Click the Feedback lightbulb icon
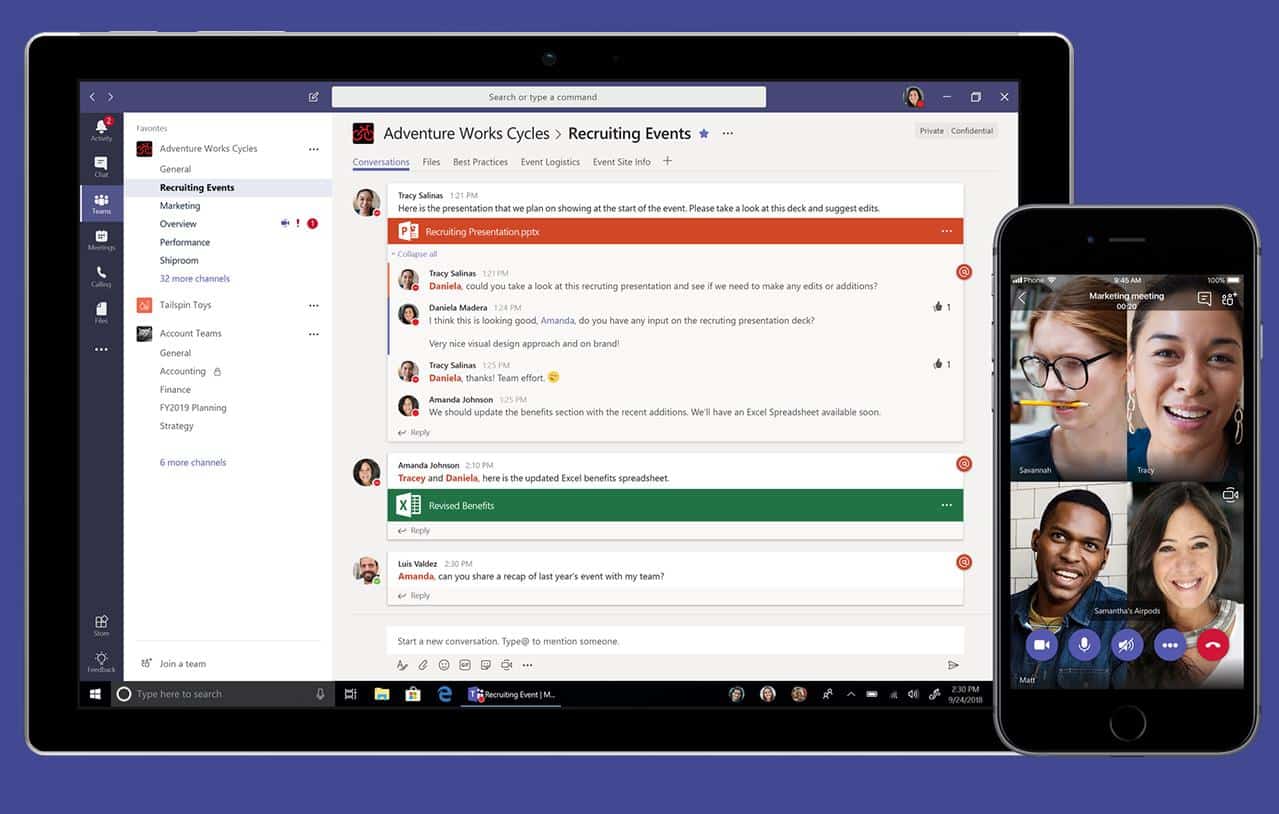This screenshot has height=814, width=1279. 101,661
